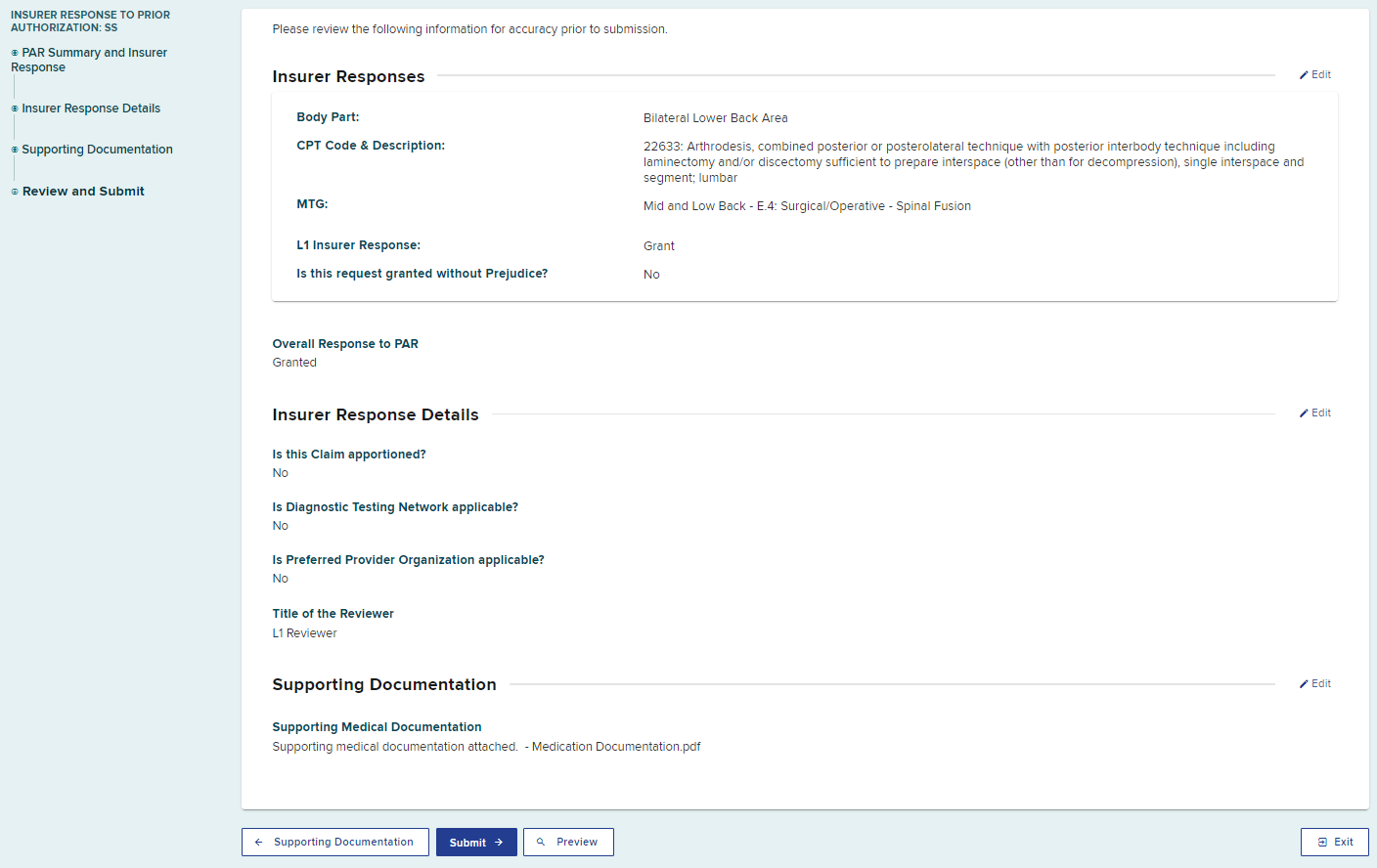Image resolution: width=1377 pixels, height=868 pixels.
Task: Click the back arrow icon in bottom bar
Action: coord(258,842)
